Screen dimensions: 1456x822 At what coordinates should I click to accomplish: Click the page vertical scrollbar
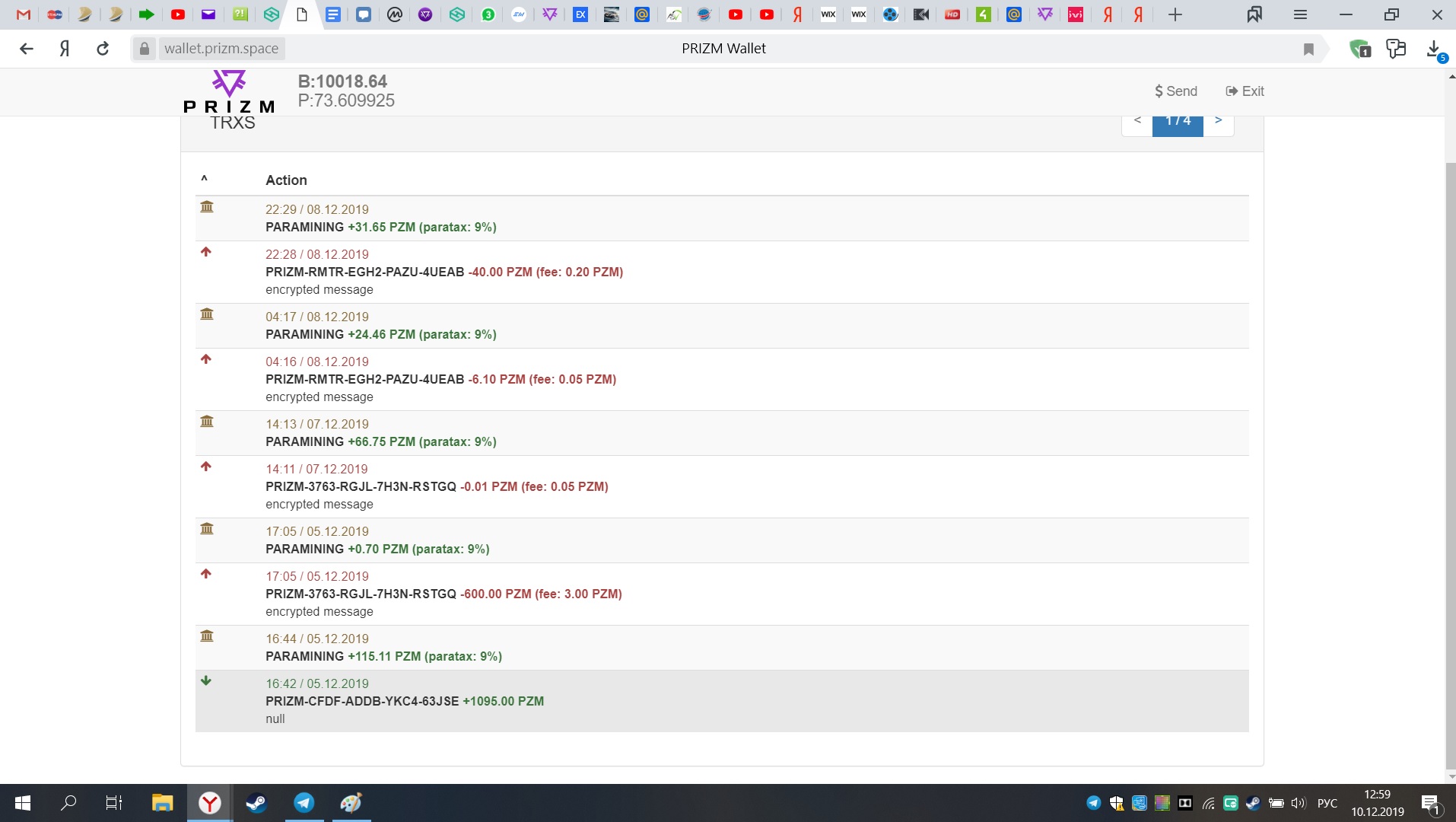click(x=1450, y=464)
